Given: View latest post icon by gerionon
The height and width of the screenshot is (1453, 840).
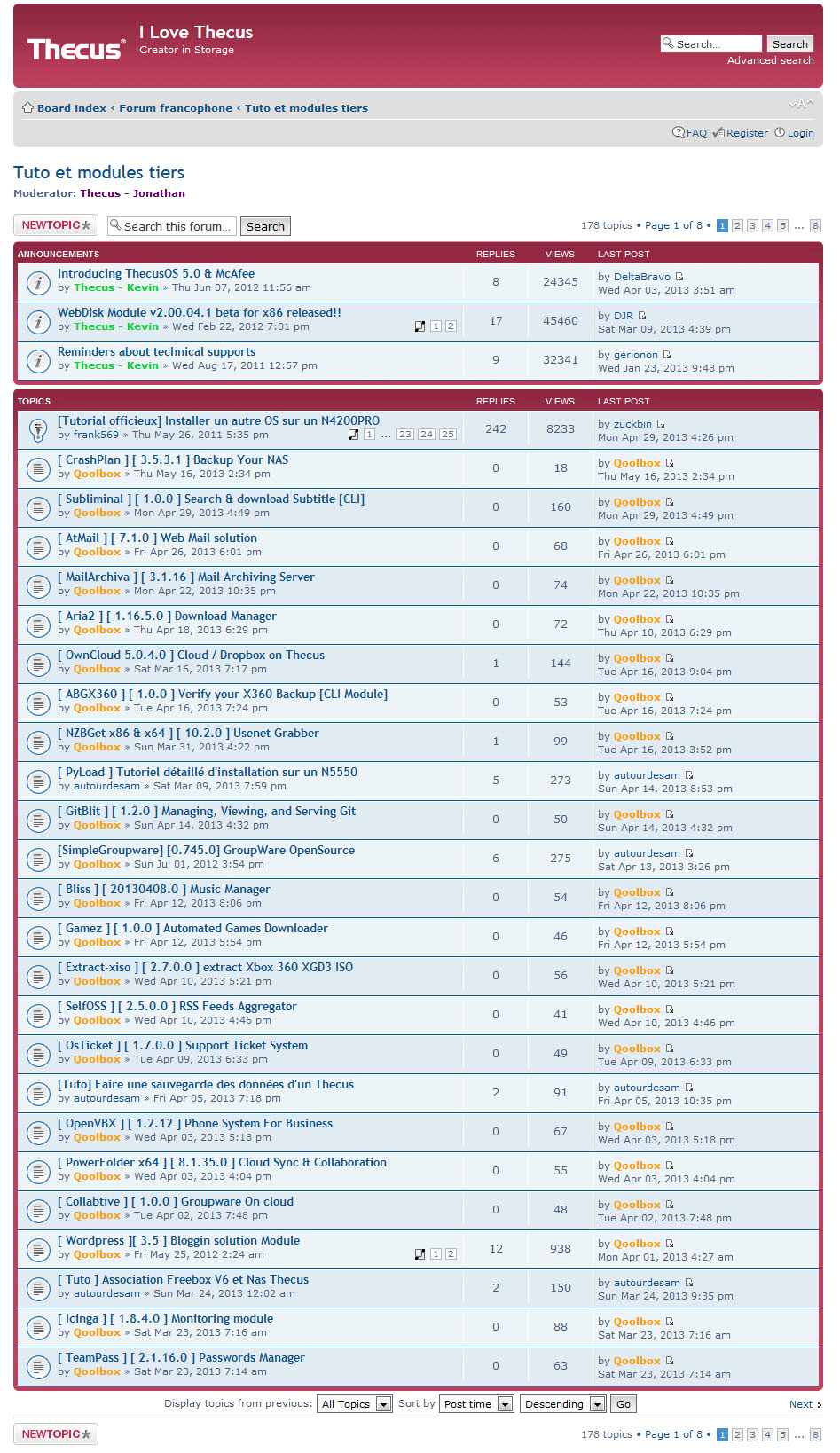Looking at the screenshot, I should [x=667, y=355].
